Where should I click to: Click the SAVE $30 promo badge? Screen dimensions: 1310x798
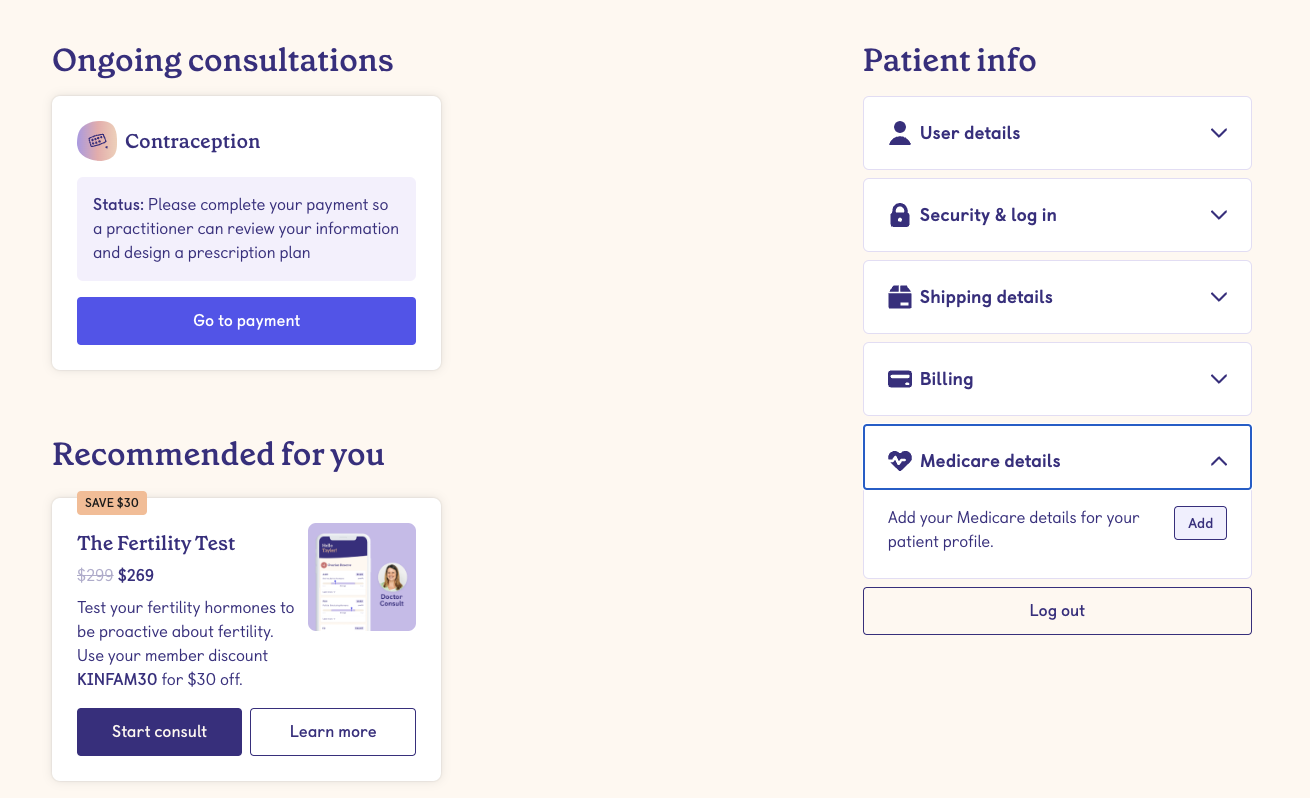point(111,502)
